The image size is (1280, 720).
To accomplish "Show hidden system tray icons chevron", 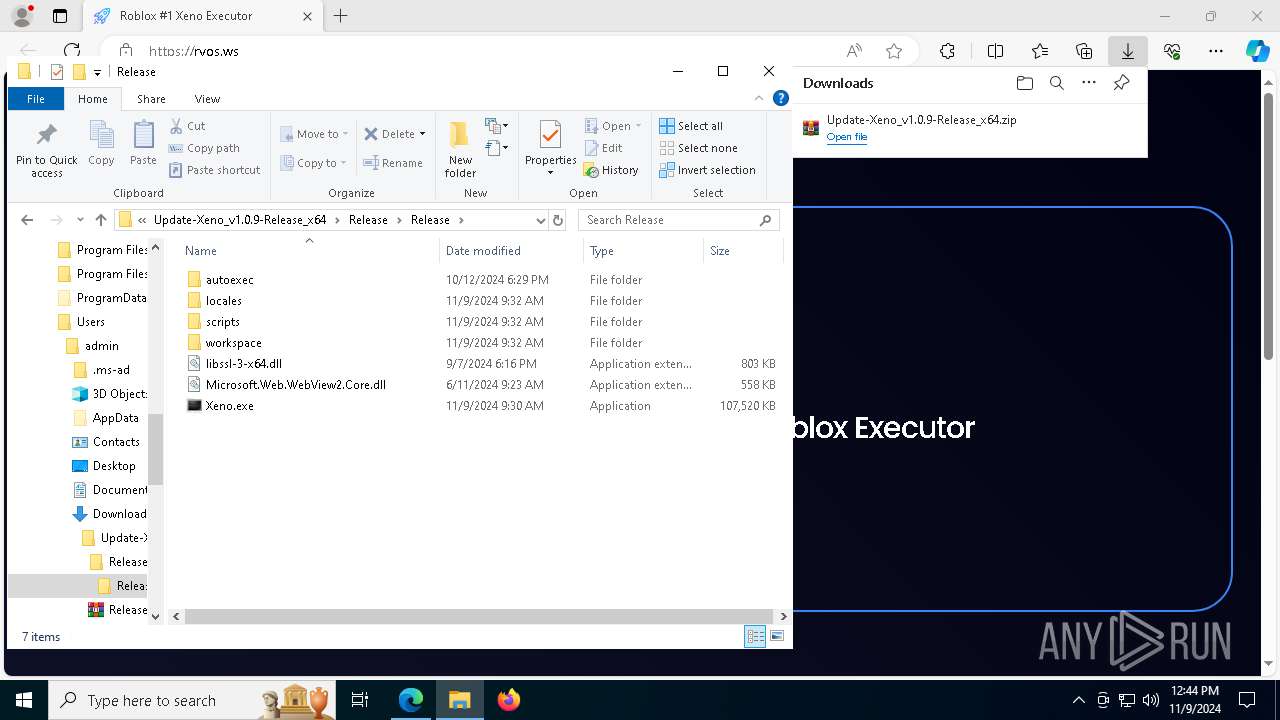I will (x=1078, y=700).
